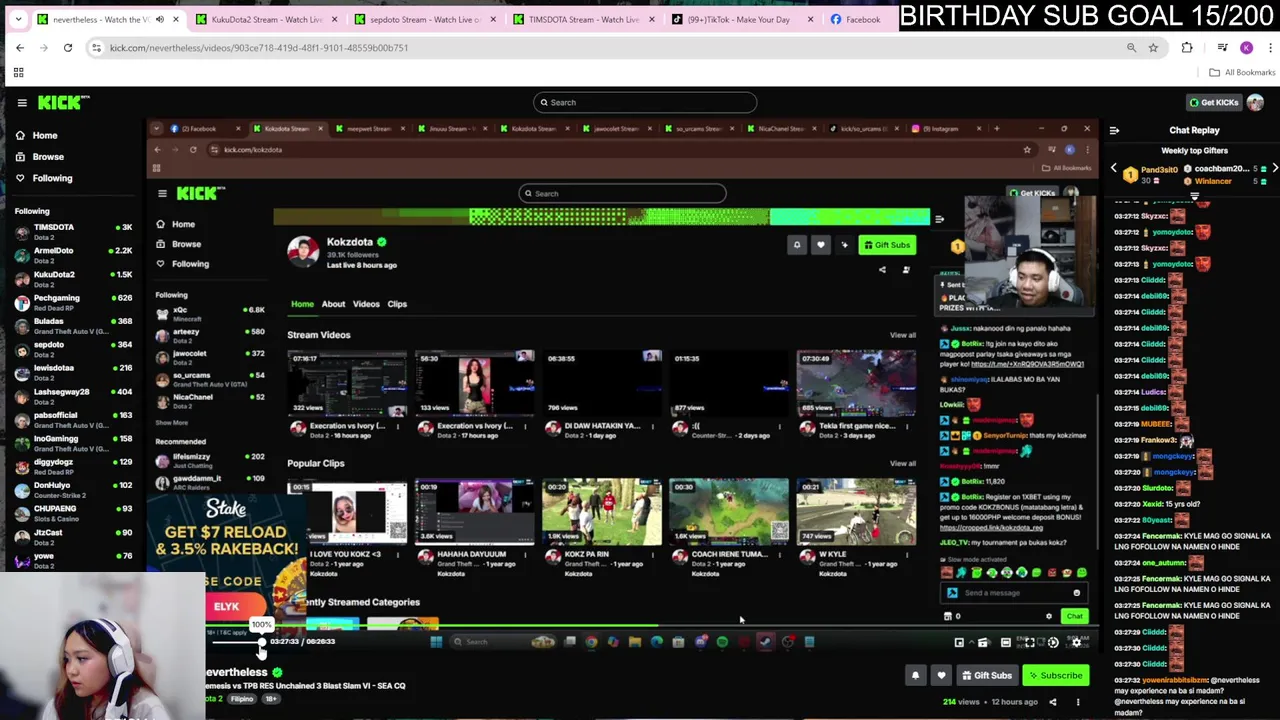Follow nevertheless with the heart button

(941, 676)
